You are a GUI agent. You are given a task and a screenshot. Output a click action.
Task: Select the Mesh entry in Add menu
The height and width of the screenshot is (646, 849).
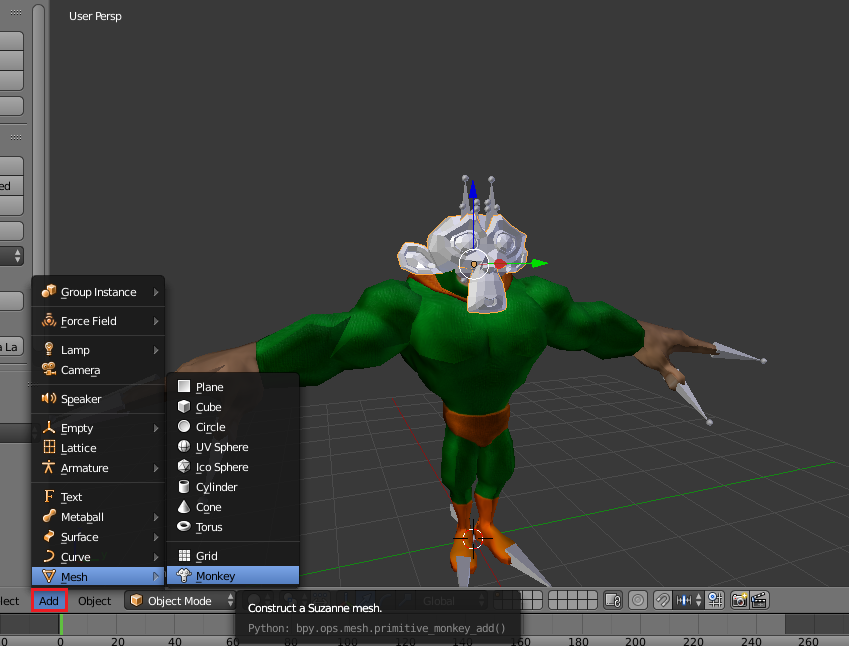click(x=98, y=577)
